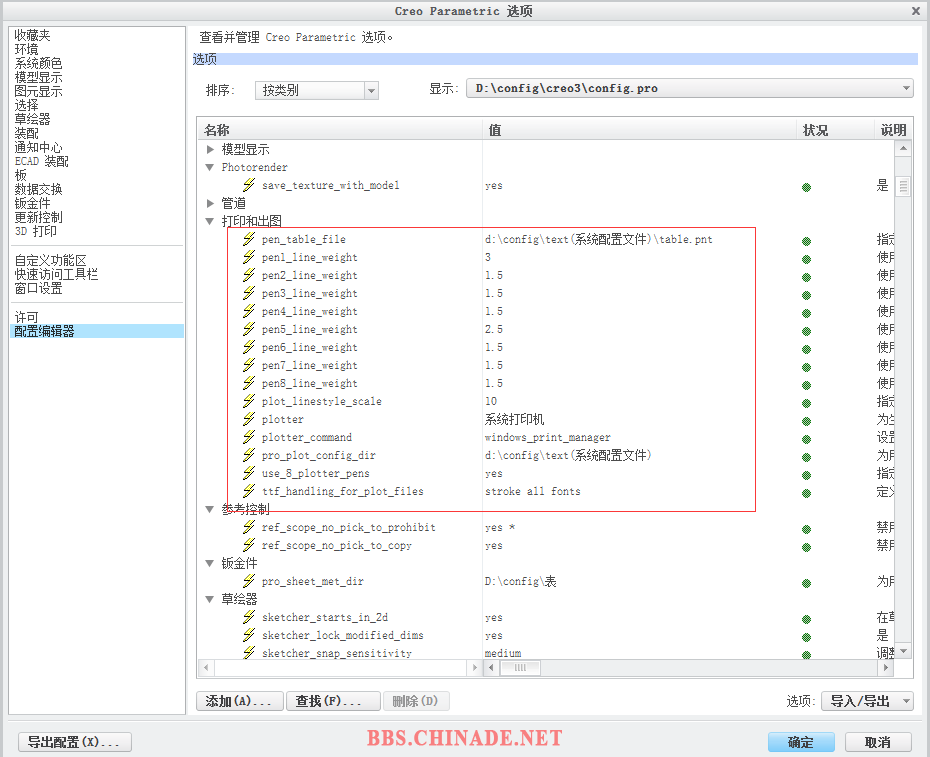This screenshot has width=930, height=757.
Task: Close the Creo Parametric 选项 dialog
Action: pos(916,11)
